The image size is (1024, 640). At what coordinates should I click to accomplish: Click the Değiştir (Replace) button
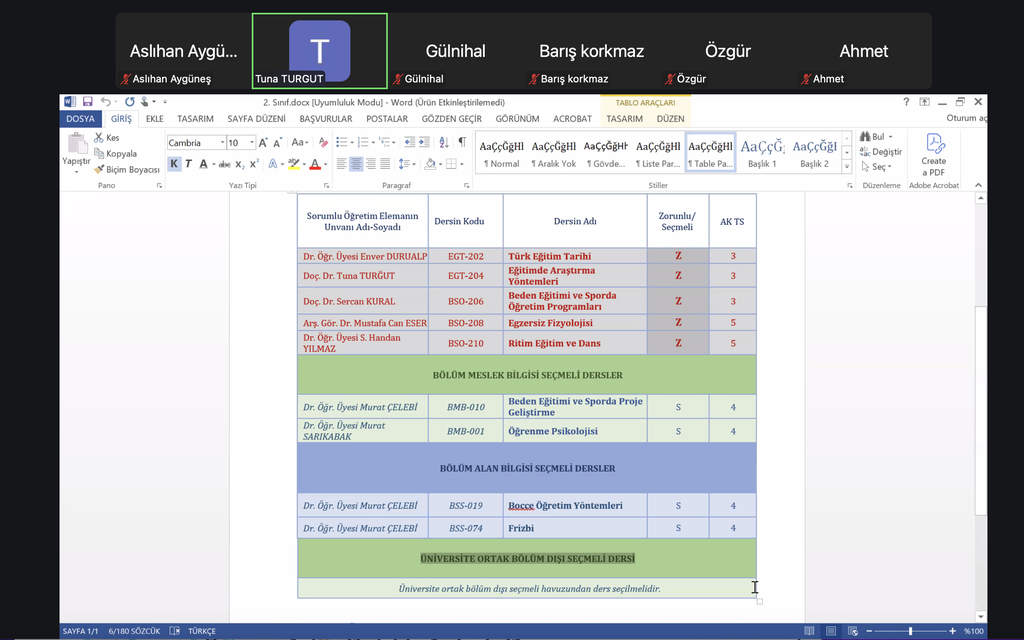(x=880, y=152)
